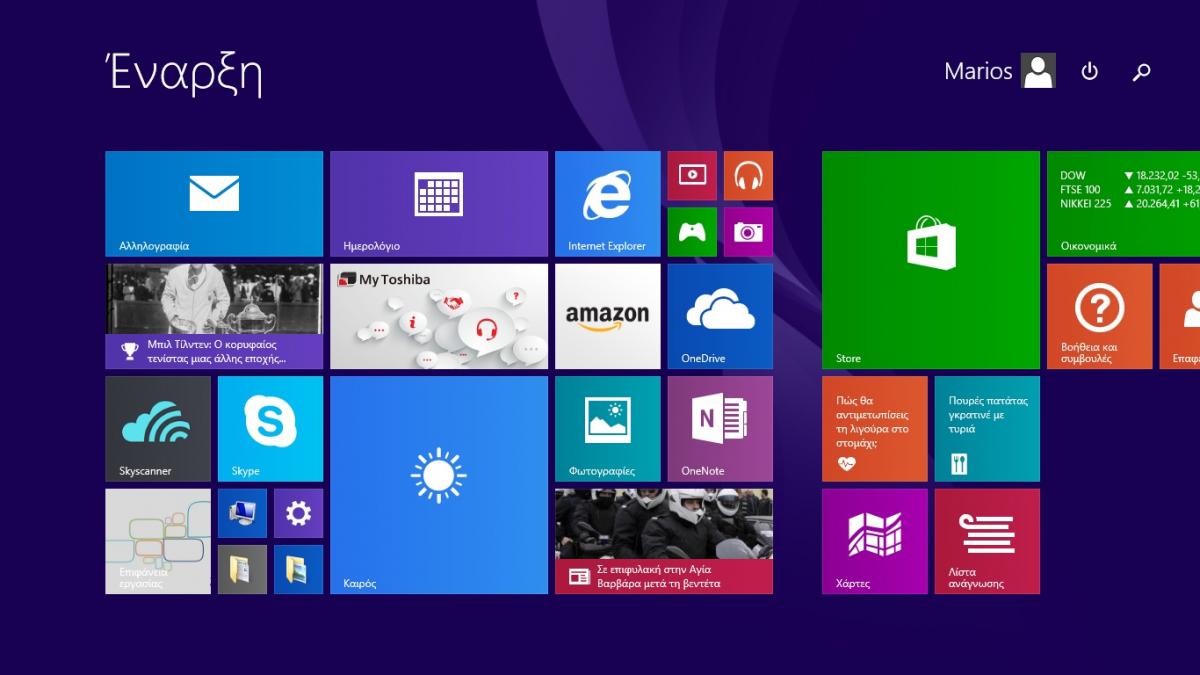The image size is (1200, 675).
Task: Open the Amazon tile
Action: 608,316
